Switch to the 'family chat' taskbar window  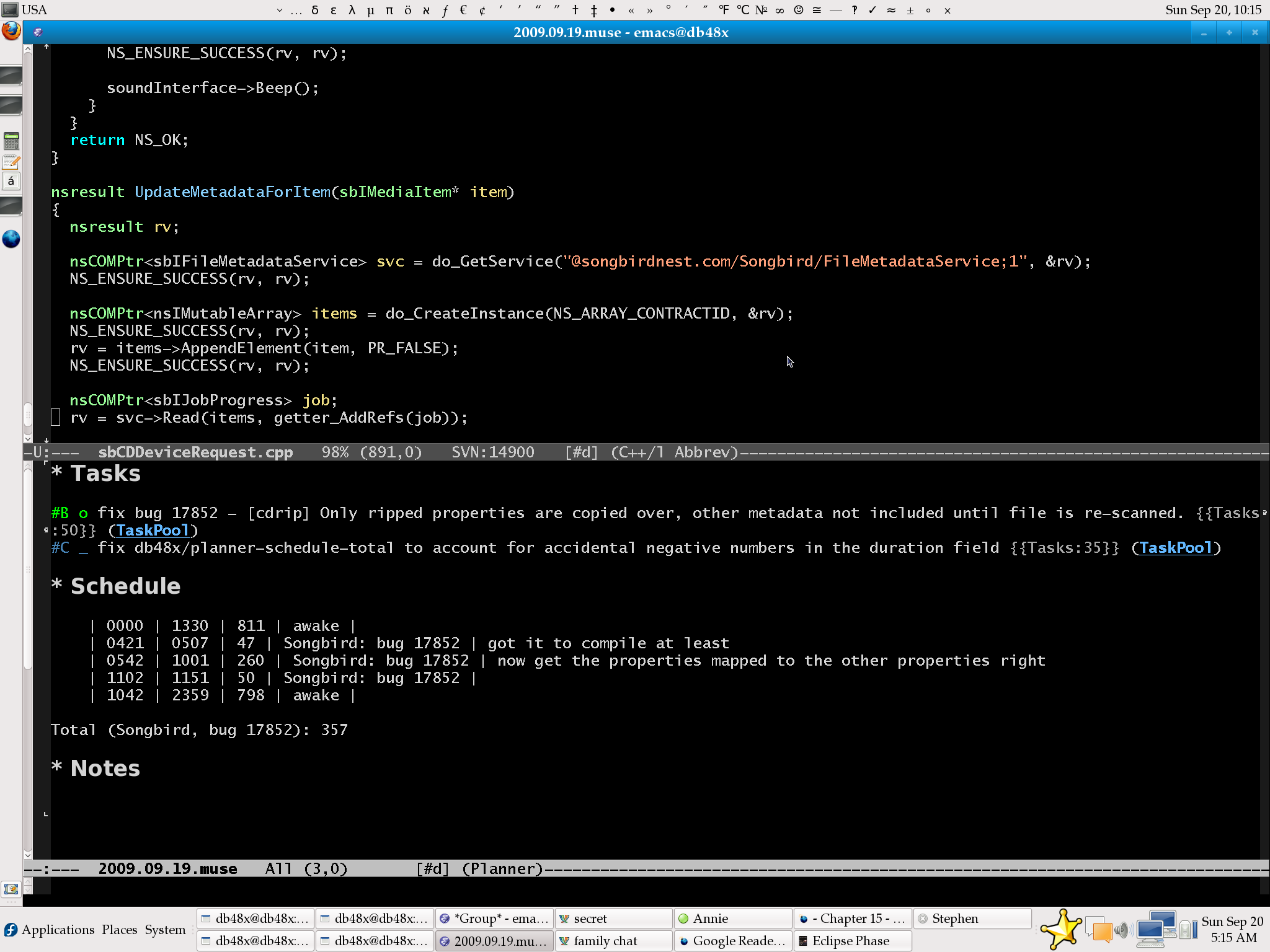pos(613,940)
